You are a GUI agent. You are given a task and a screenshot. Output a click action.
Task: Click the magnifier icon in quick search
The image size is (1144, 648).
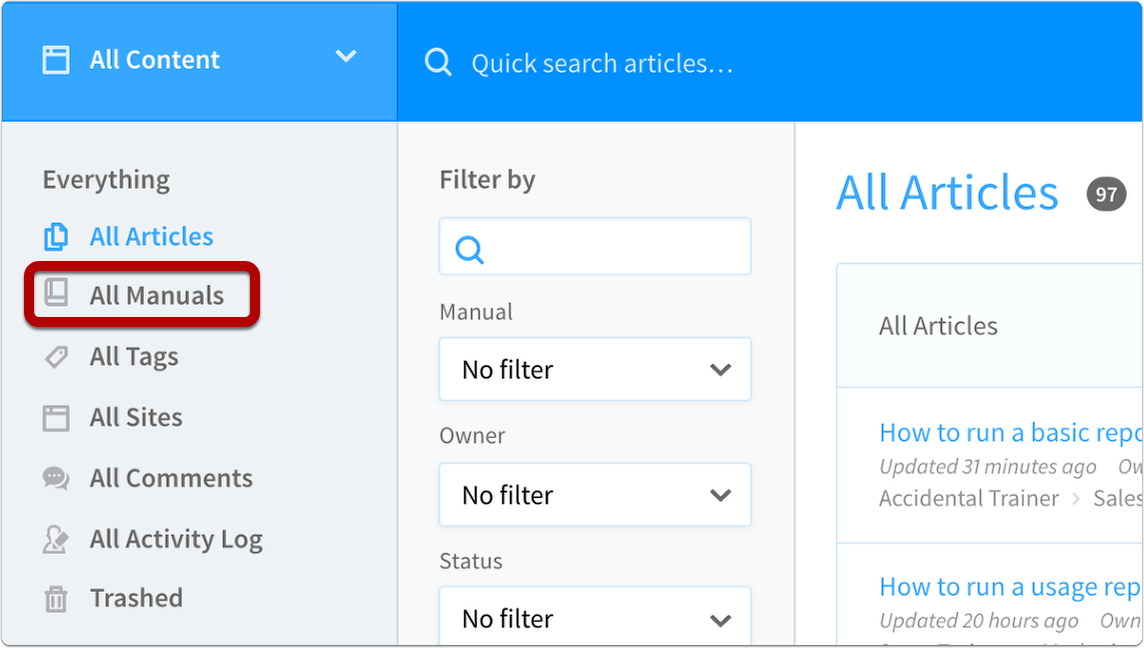[438, 63]
